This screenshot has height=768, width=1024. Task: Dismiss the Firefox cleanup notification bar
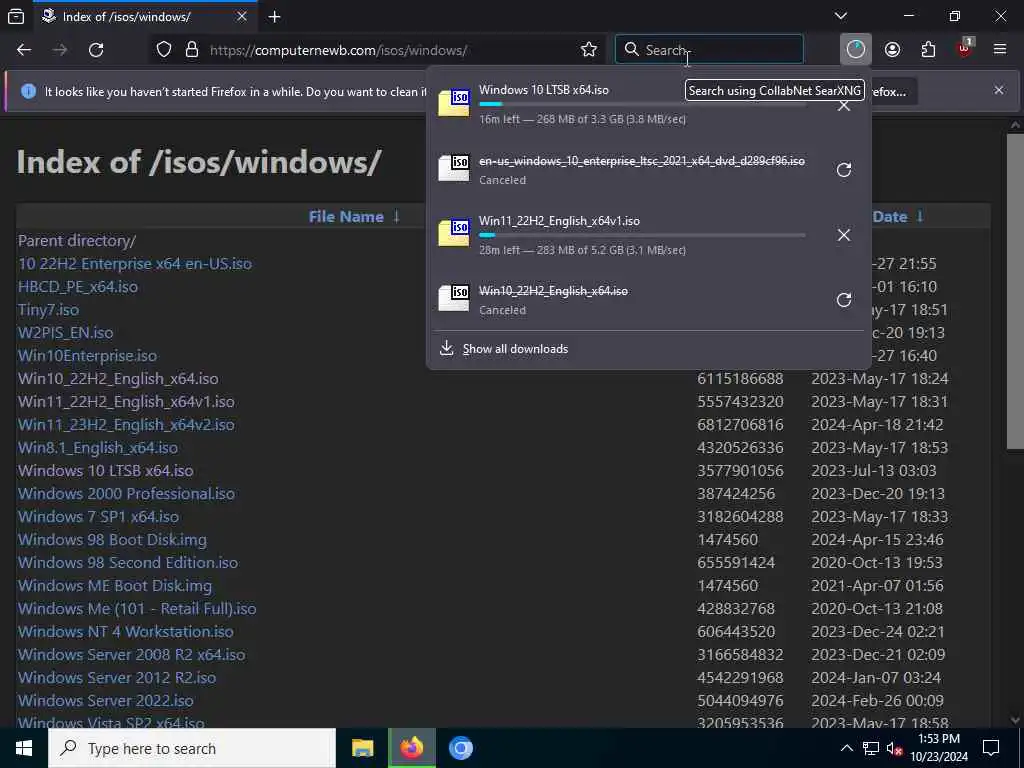point(999,90)
